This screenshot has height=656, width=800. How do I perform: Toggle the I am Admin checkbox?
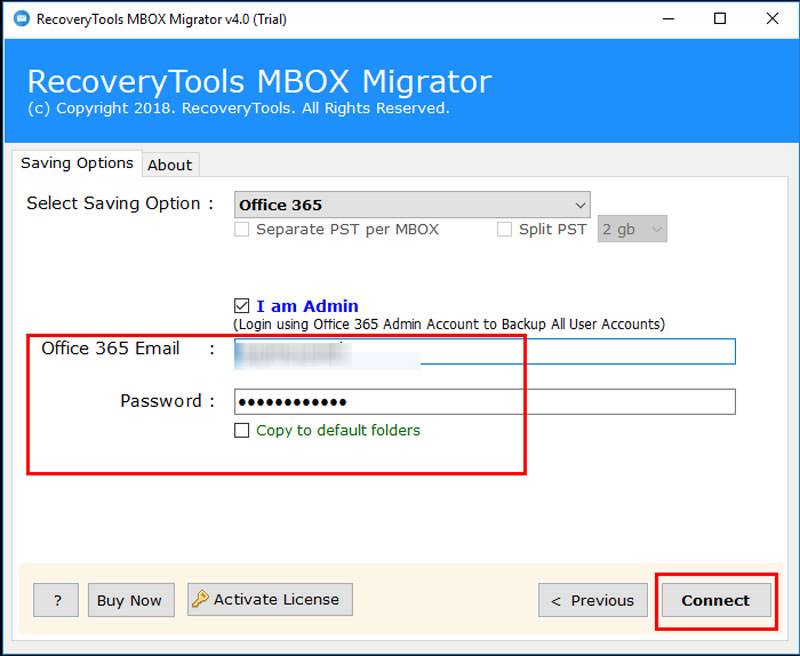click(241, 306)
